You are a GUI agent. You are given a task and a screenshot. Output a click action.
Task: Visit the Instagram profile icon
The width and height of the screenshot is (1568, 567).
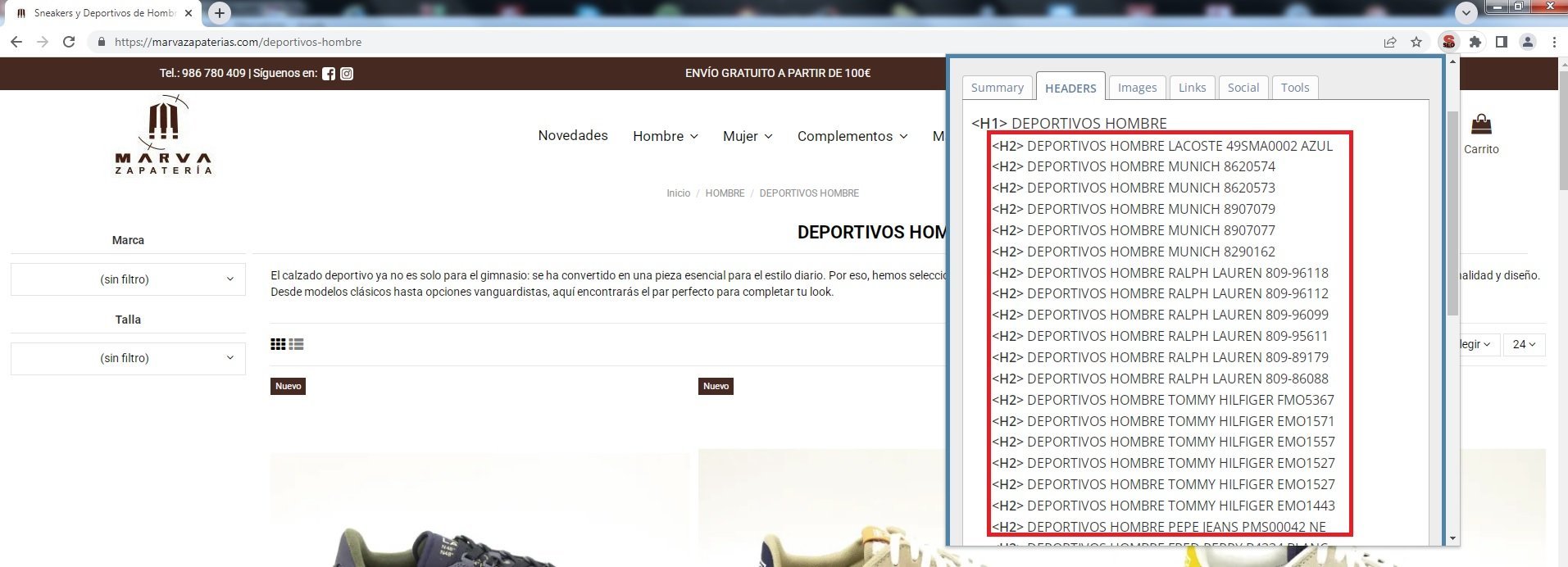point(347,74)
